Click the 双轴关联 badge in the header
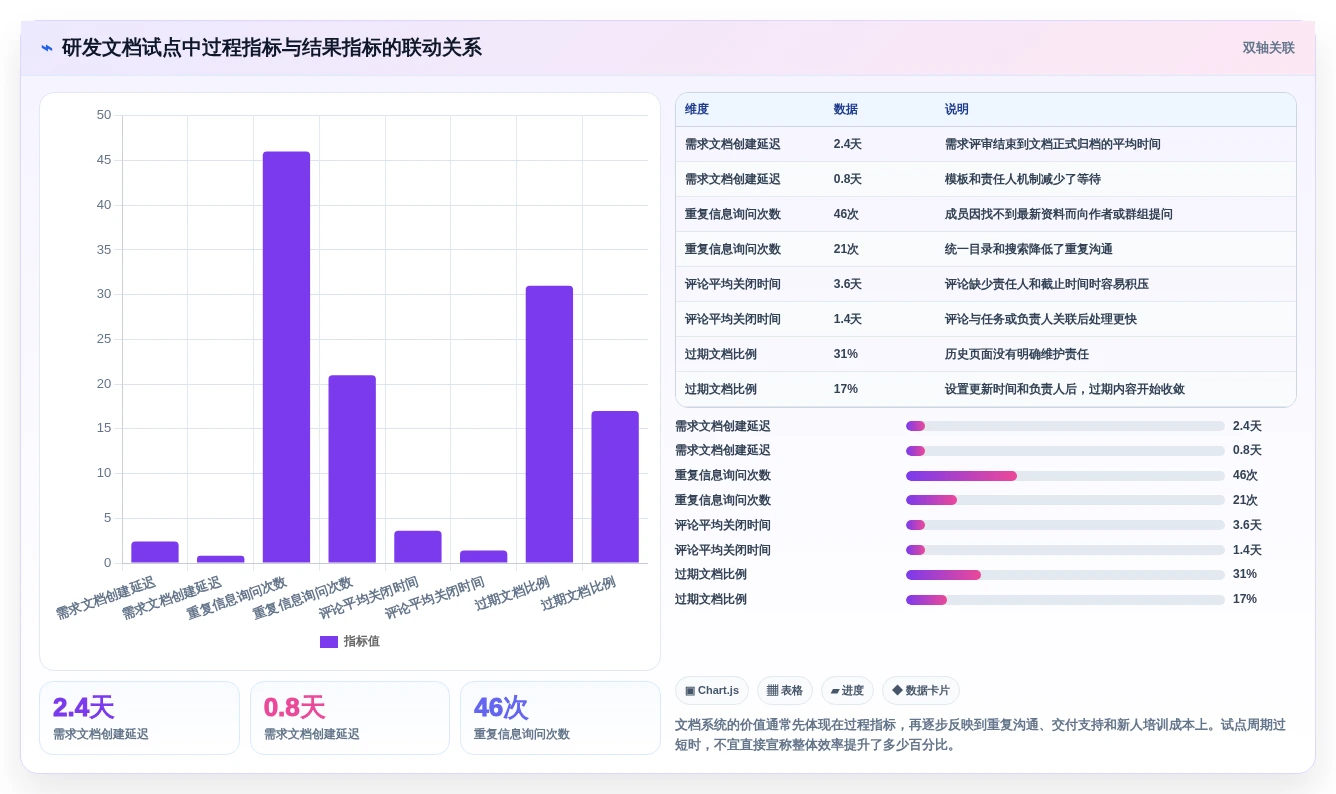 (x=1268, y=48)
